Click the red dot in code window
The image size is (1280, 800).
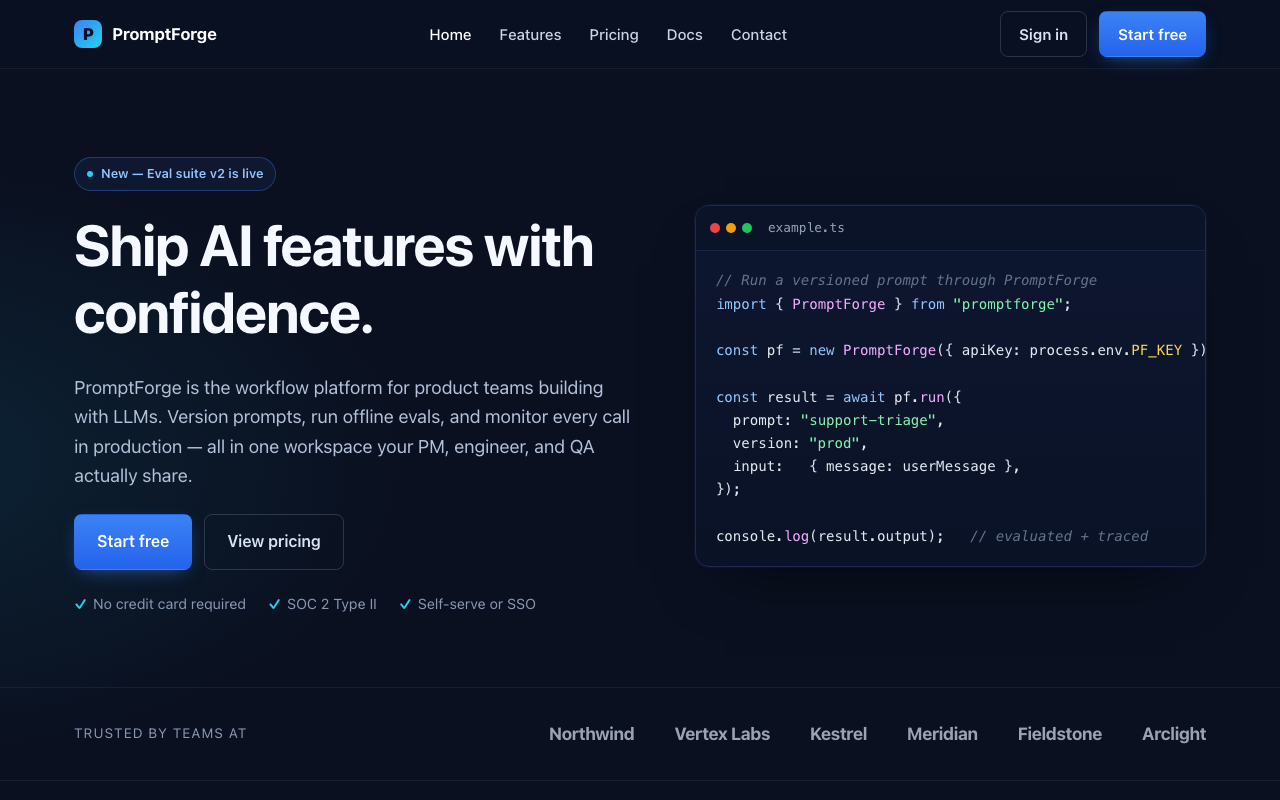(715, 228)
